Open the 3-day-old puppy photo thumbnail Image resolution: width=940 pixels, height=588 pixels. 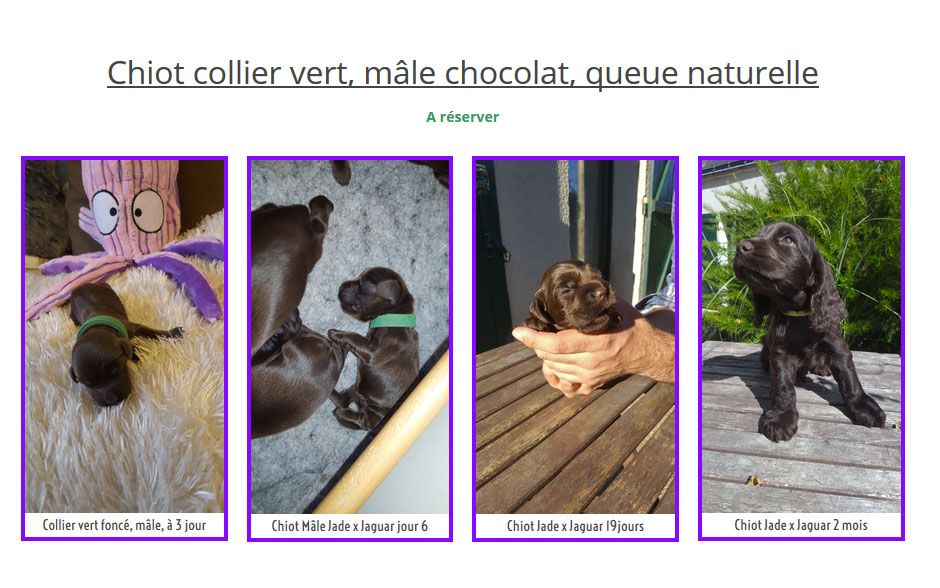pos(124,336)
